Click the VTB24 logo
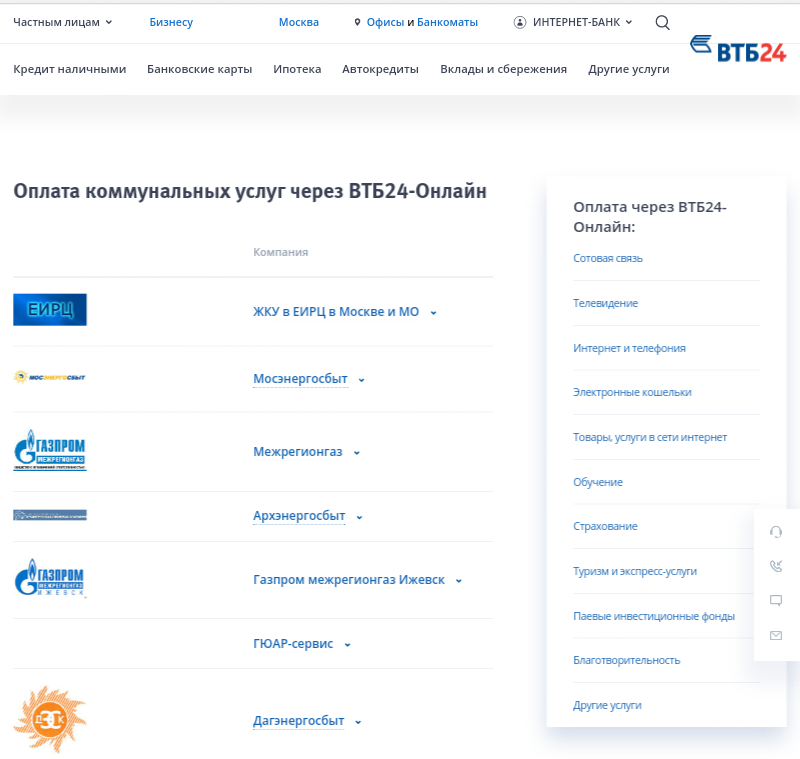 click(x=738, y=49)
